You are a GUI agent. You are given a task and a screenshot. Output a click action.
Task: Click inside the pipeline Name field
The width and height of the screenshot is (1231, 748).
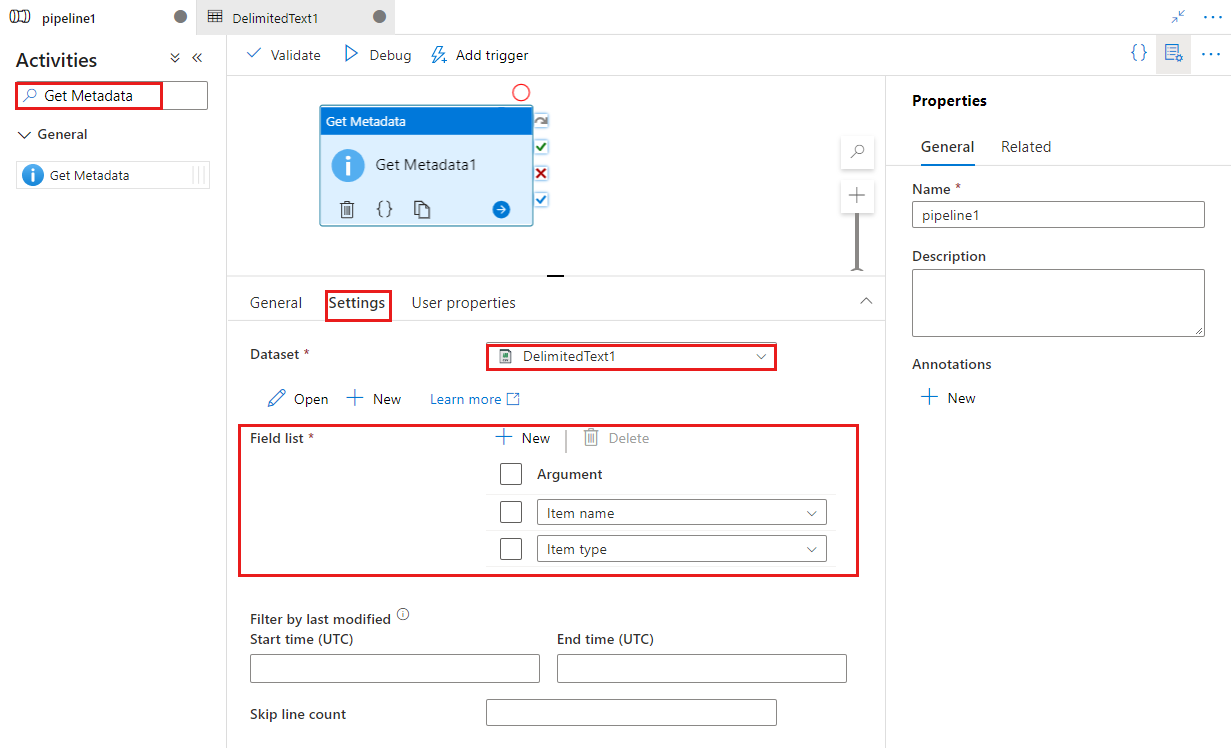(1057, 214)
